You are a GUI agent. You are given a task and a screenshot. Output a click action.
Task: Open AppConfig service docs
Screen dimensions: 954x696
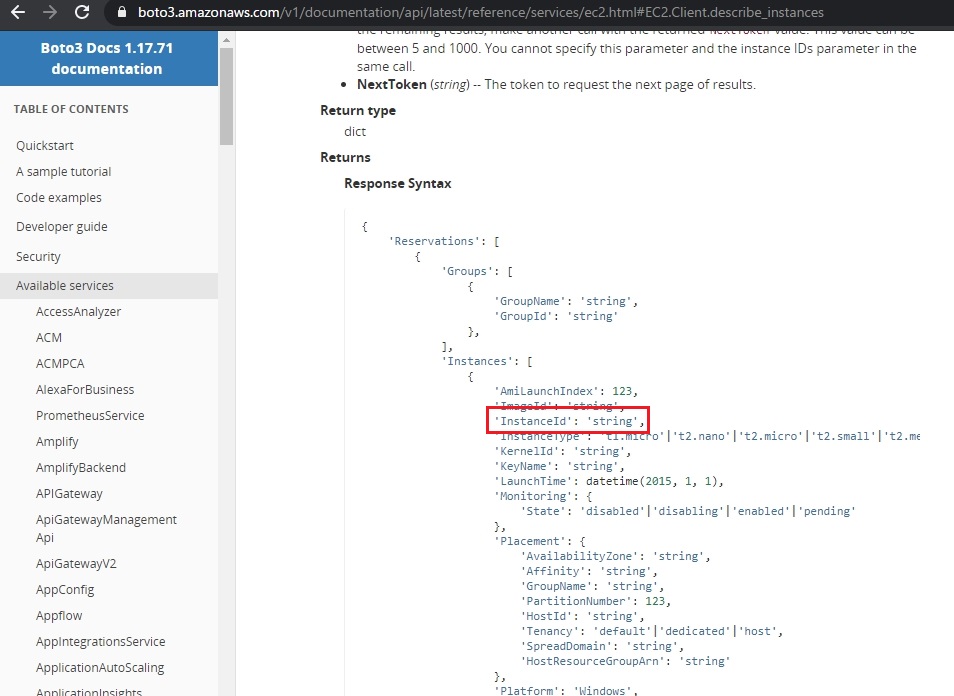coord(65,590)
